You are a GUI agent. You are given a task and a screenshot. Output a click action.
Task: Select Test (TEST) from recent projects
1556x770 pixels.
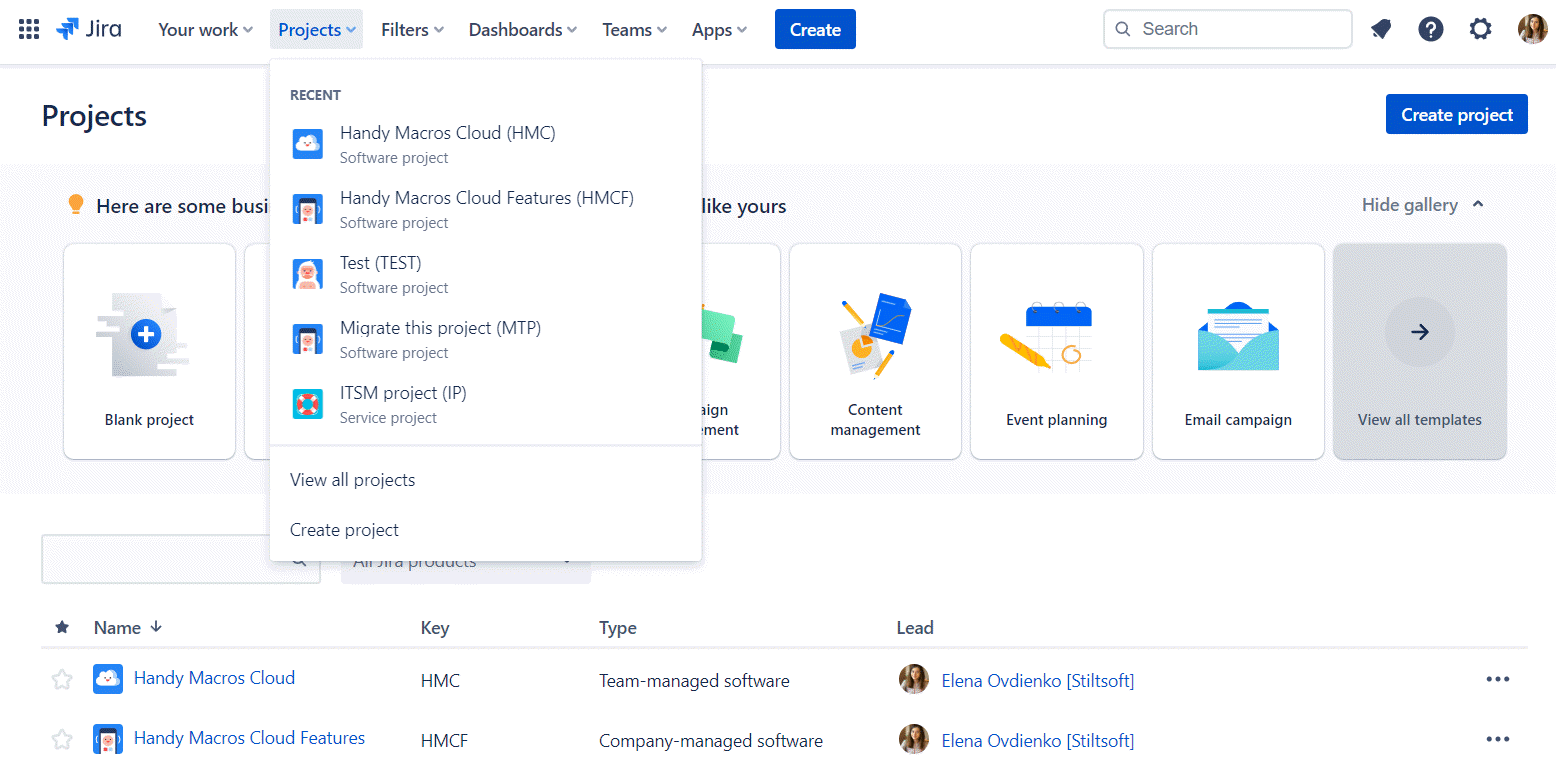(x=486, y=274)
